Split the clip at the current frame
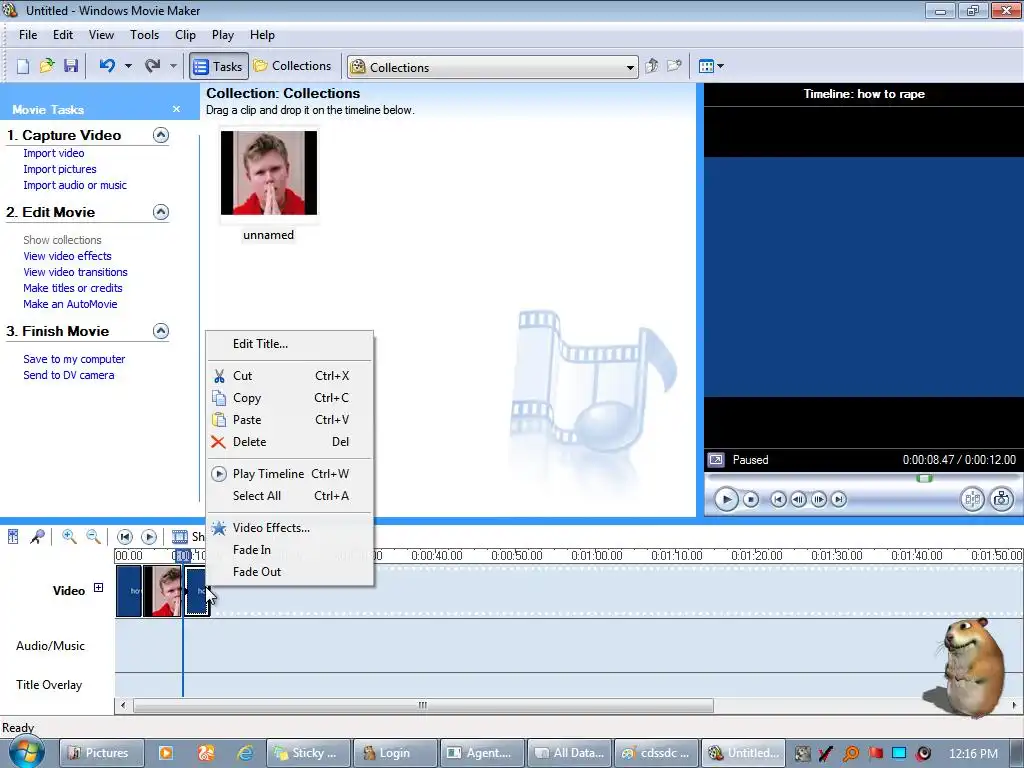 click(x=972, y=500)
